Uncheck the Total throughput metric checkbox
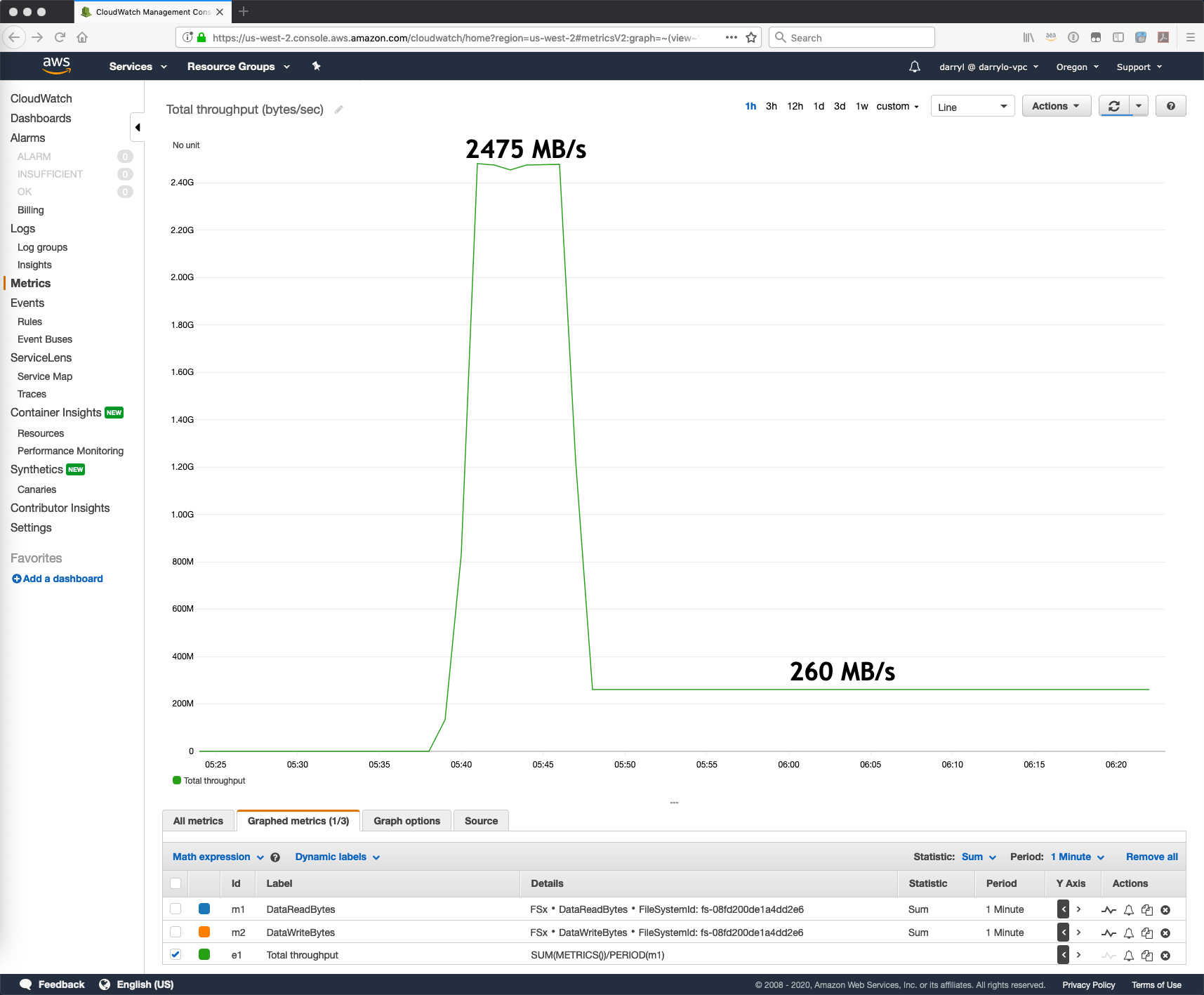This screenshot has height=995, width=1204. click(x=176, y=955)
